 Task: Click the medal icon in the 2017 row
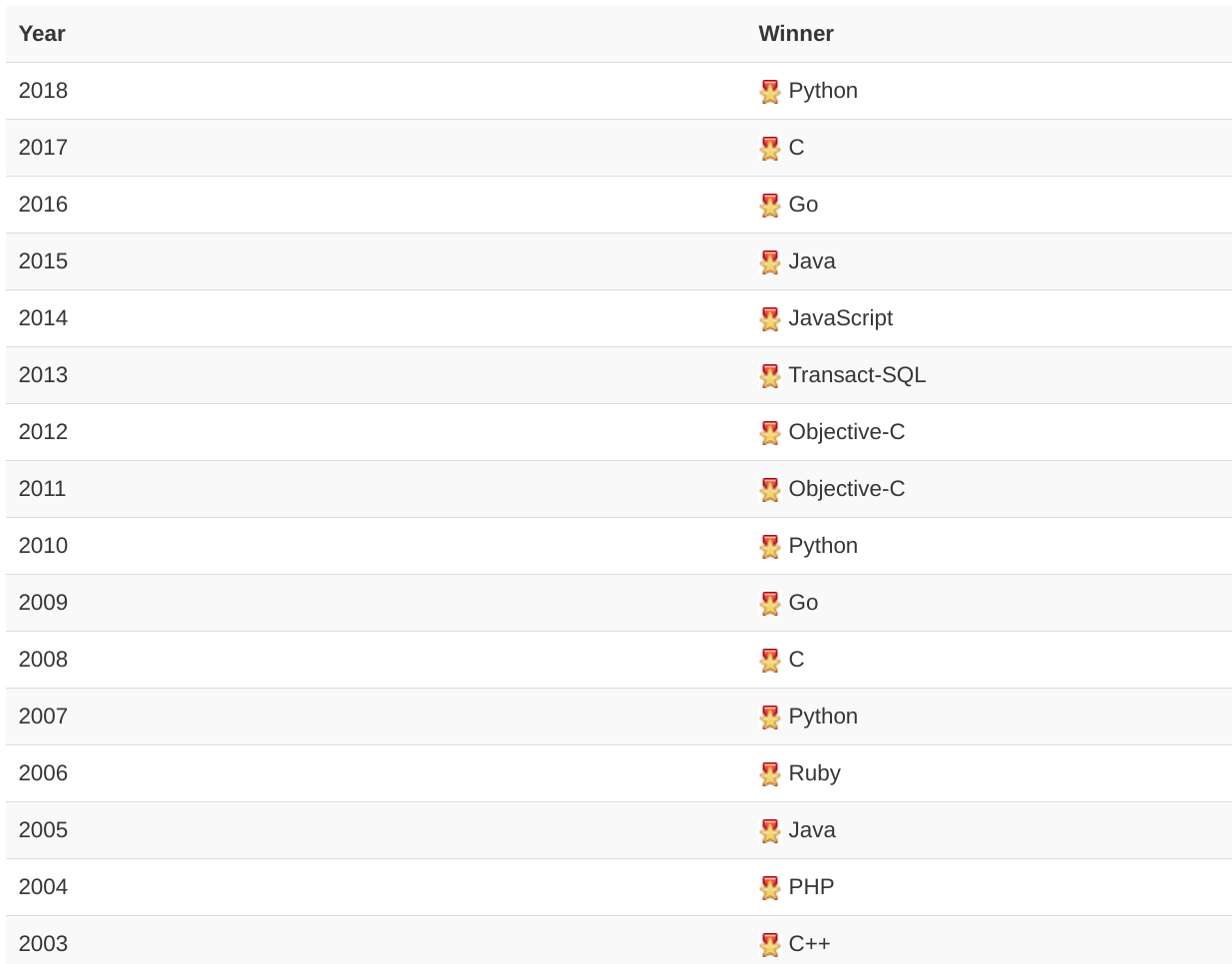coord(769,149)
